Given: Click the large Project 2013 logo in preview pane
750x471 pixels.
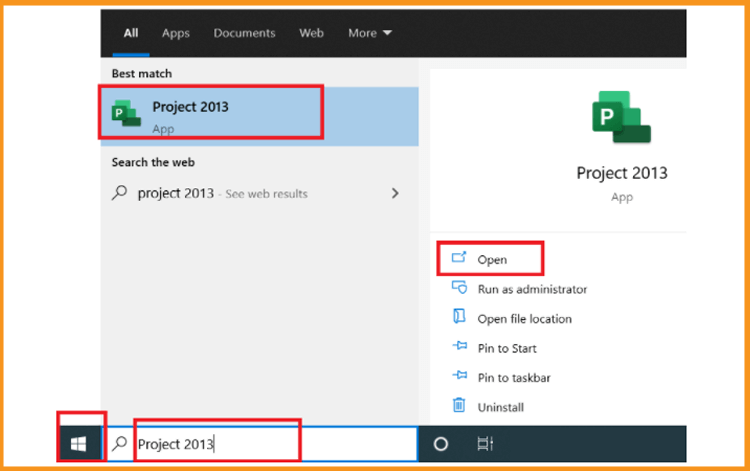Looking at the screenshot, I should point(621,117).
